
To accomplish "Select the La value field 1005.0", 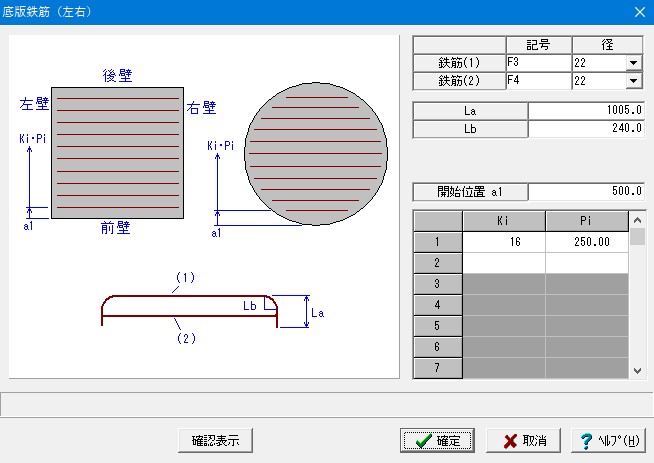I will coord(586,111).
